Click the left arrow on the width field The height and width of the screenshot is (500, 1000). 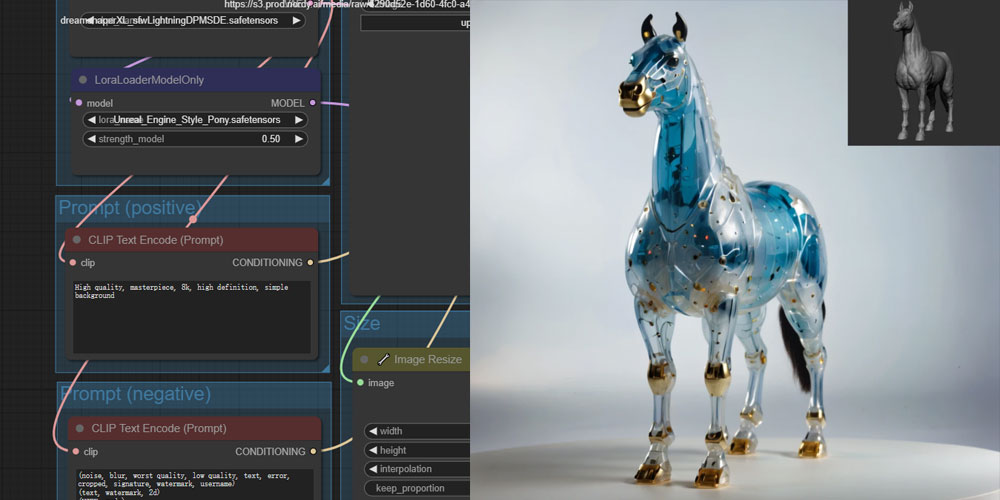coord(373,431)
